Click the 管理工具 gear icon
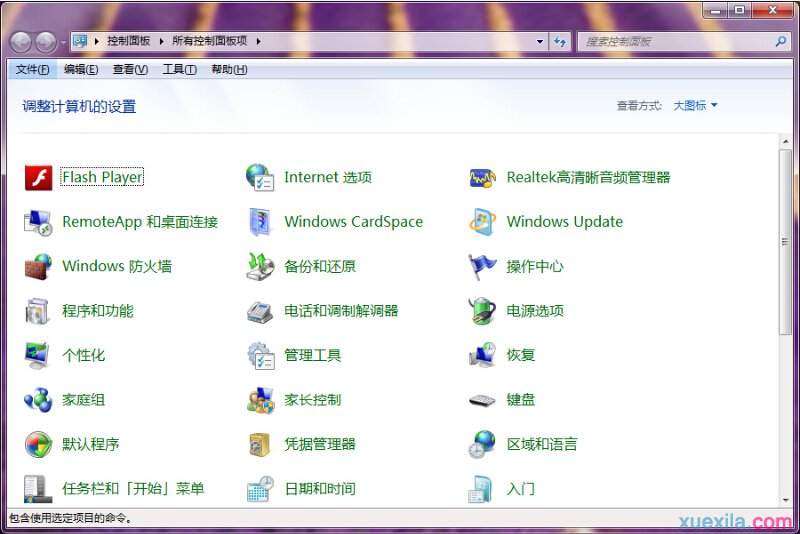The image size is (800, 534). coord(261,355)
